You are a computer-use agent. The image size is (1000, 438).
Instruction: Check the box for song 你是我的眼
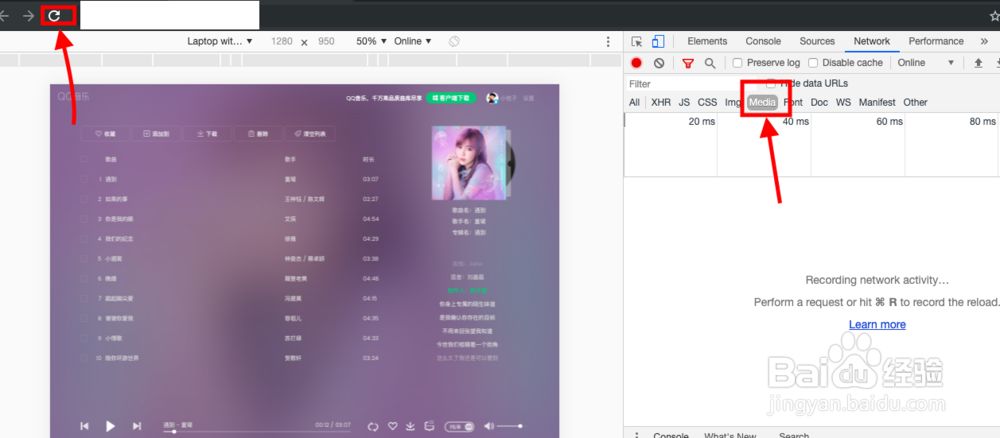click(84, 219)
